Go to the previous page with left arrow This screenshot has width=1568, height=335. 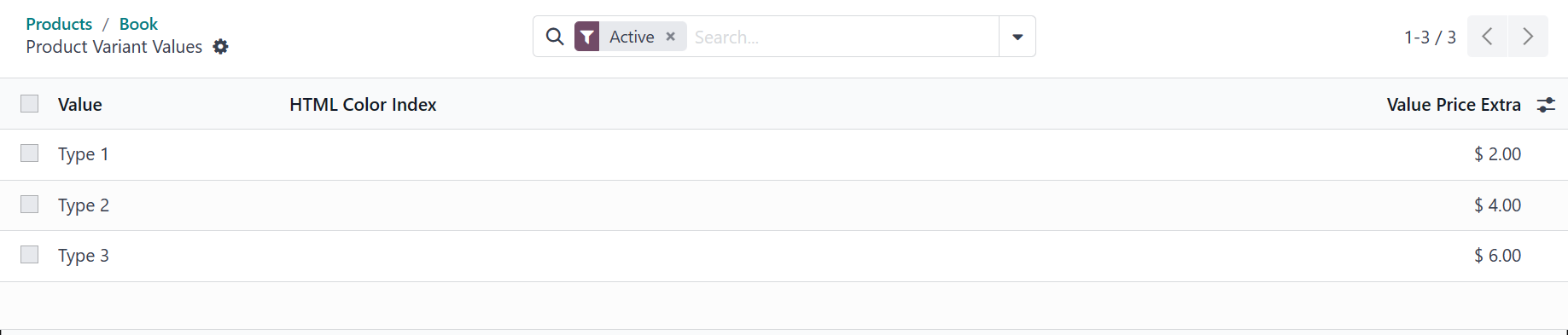point(1487,37)
